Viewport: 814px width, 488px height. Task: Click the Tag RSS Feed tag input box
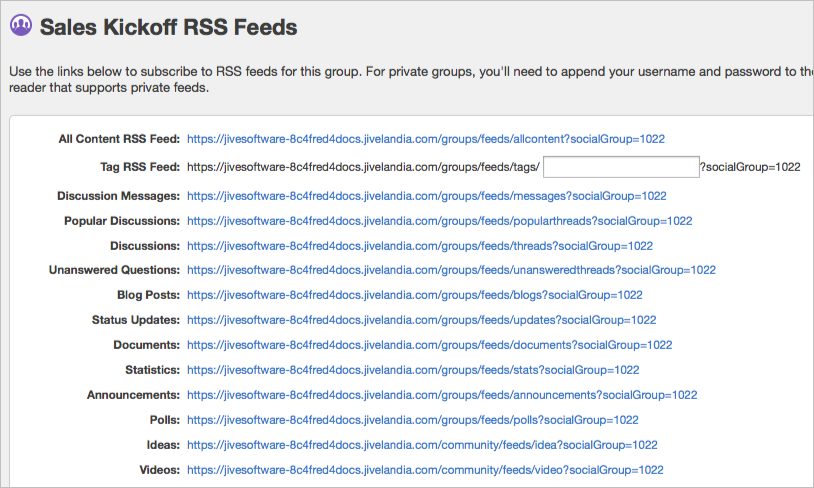point(621,167)
